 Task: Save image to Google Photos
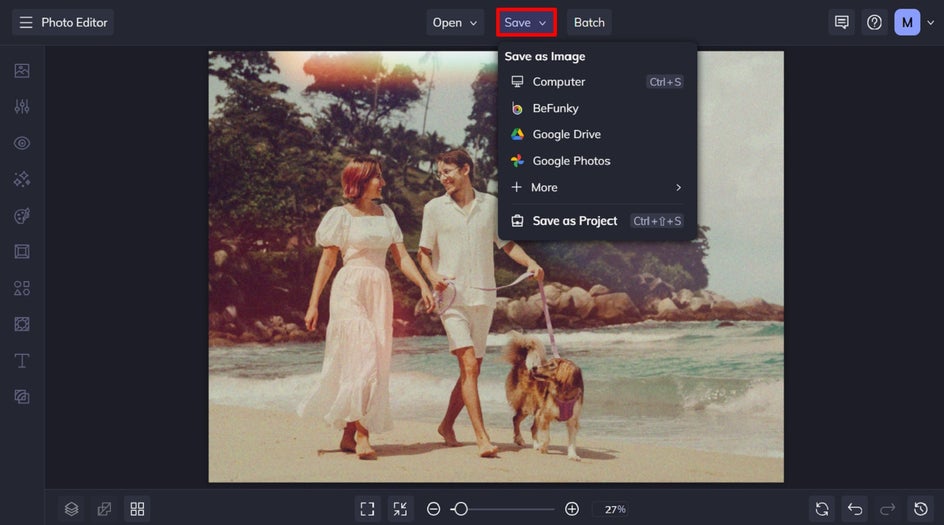click(x=597, y=161)
